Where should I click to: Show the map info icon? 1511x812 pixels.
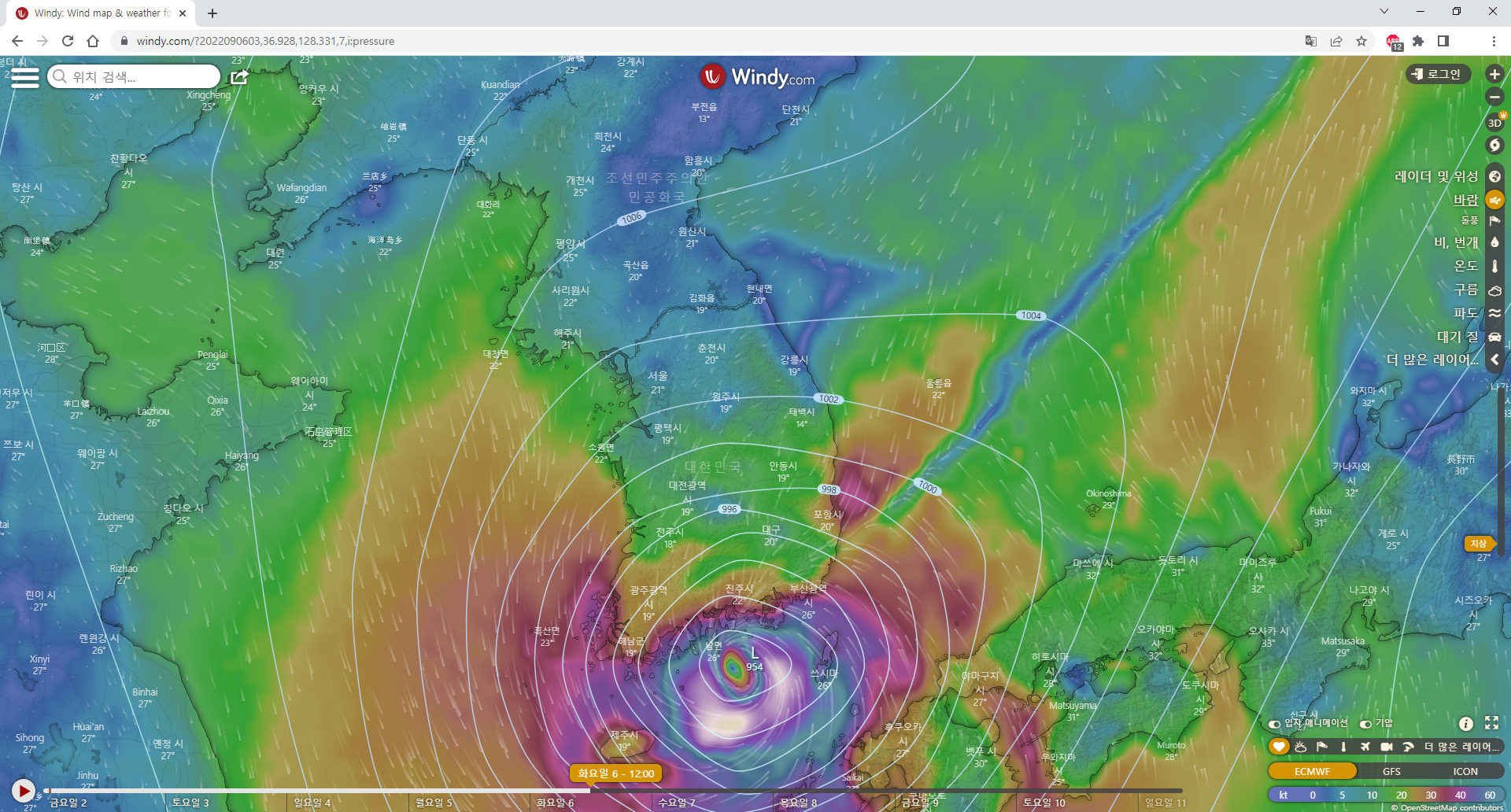pos(1465,723)
